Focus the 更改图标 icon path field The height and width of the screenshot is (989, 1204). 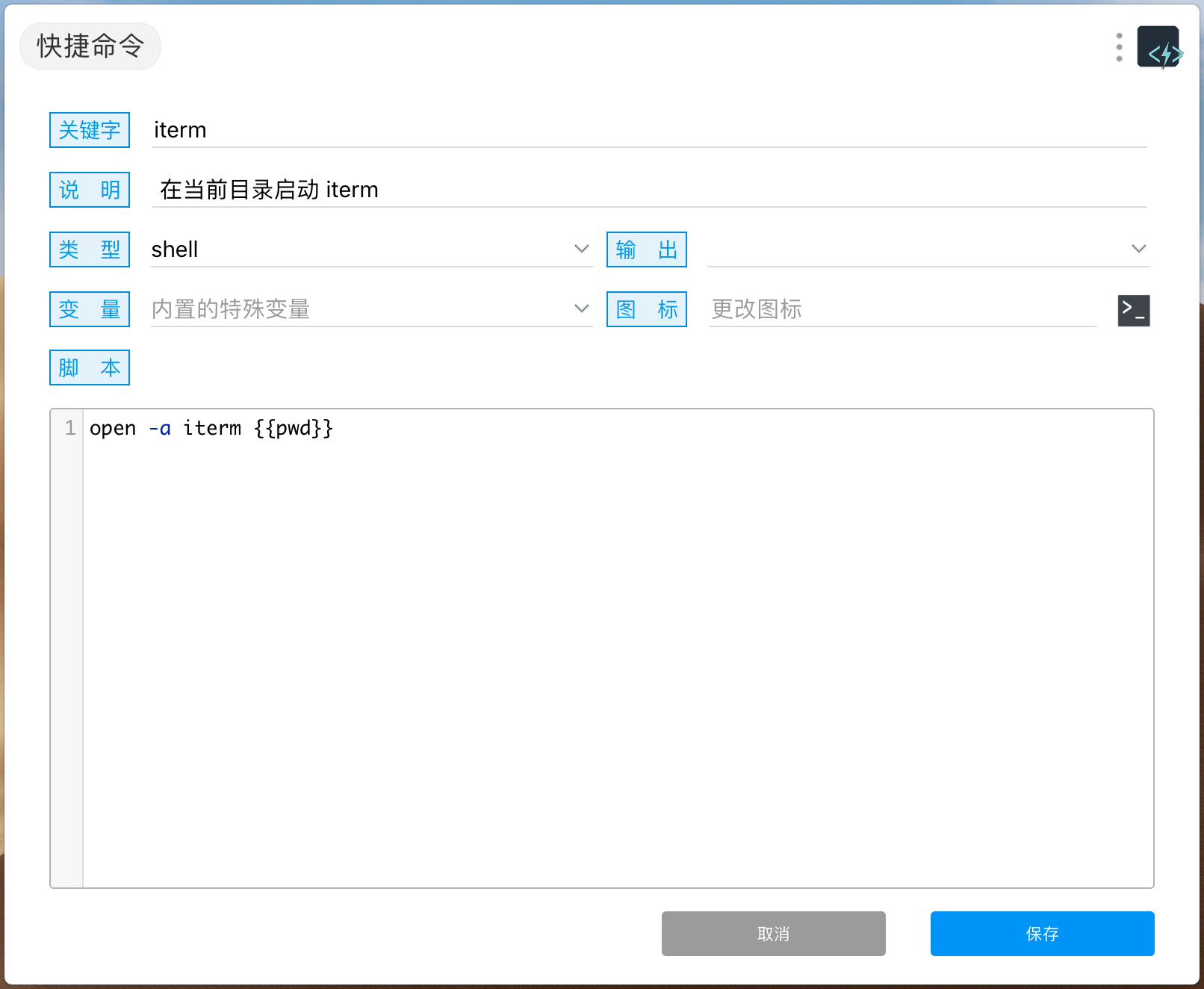click(x=903, y=309)
